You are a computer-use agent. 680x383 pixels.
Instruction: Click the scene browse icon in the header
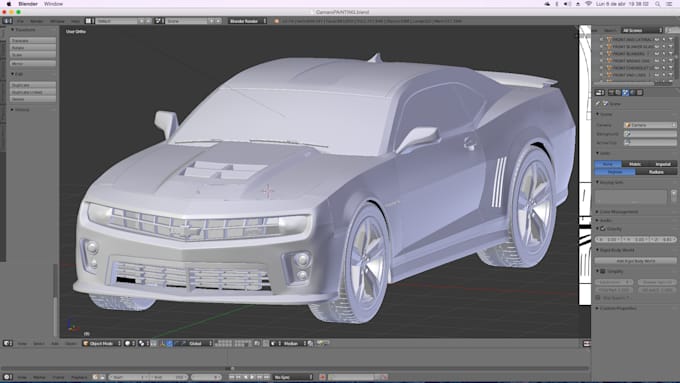(159, 21)
